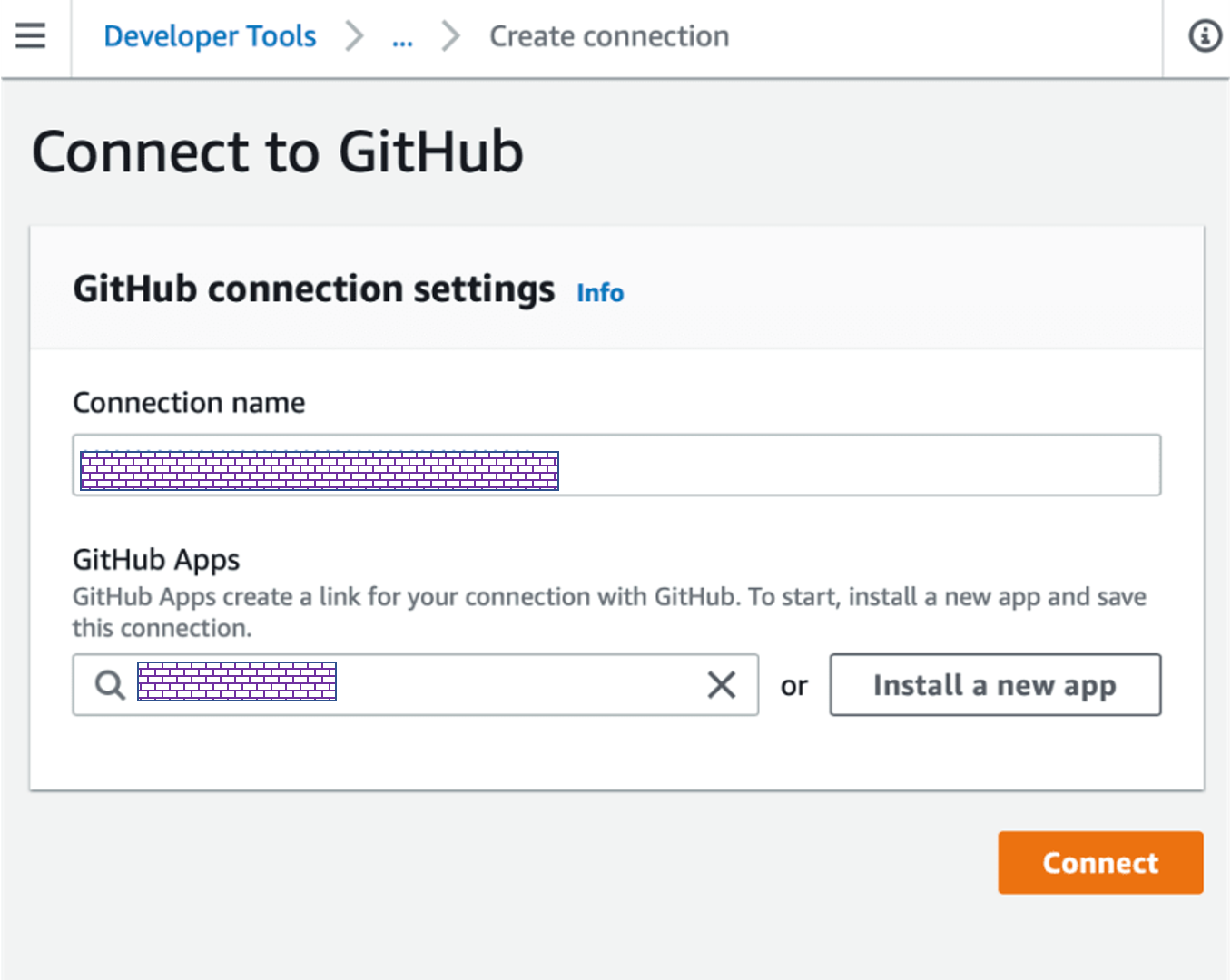The height and width of the screenshot is (980, 1231).
Task: Clear the GitHub Apps search with X icon
Action: pos(722,685)
